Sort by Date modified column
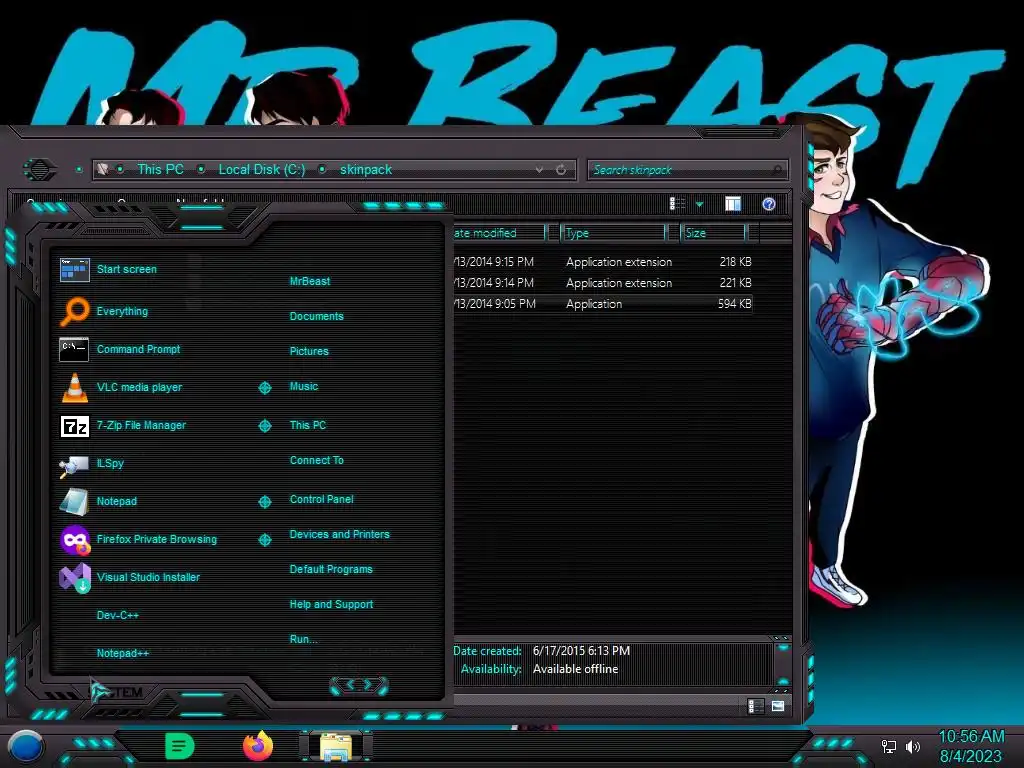The image size is (1024, 768). (x=499, y=232)
